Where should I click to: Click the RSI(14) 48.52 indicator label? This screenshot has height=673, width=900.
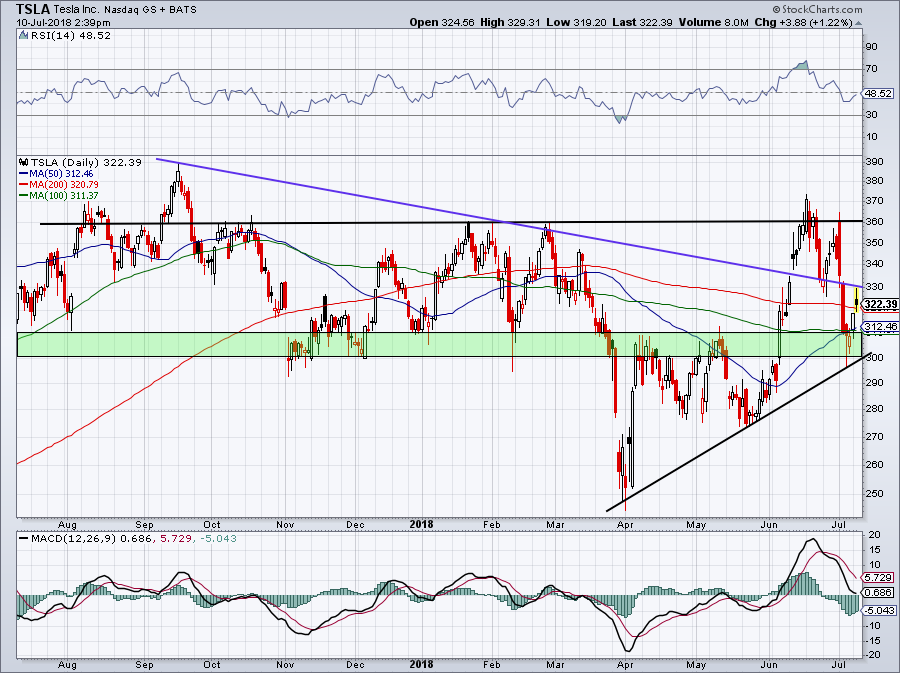(x=71, y=36)
